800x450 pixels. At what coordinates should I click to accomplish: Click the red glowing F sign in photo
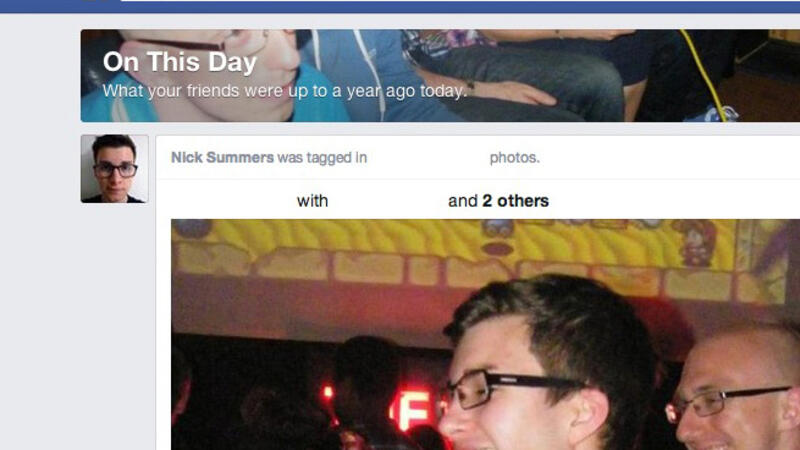tap(414, 409)
